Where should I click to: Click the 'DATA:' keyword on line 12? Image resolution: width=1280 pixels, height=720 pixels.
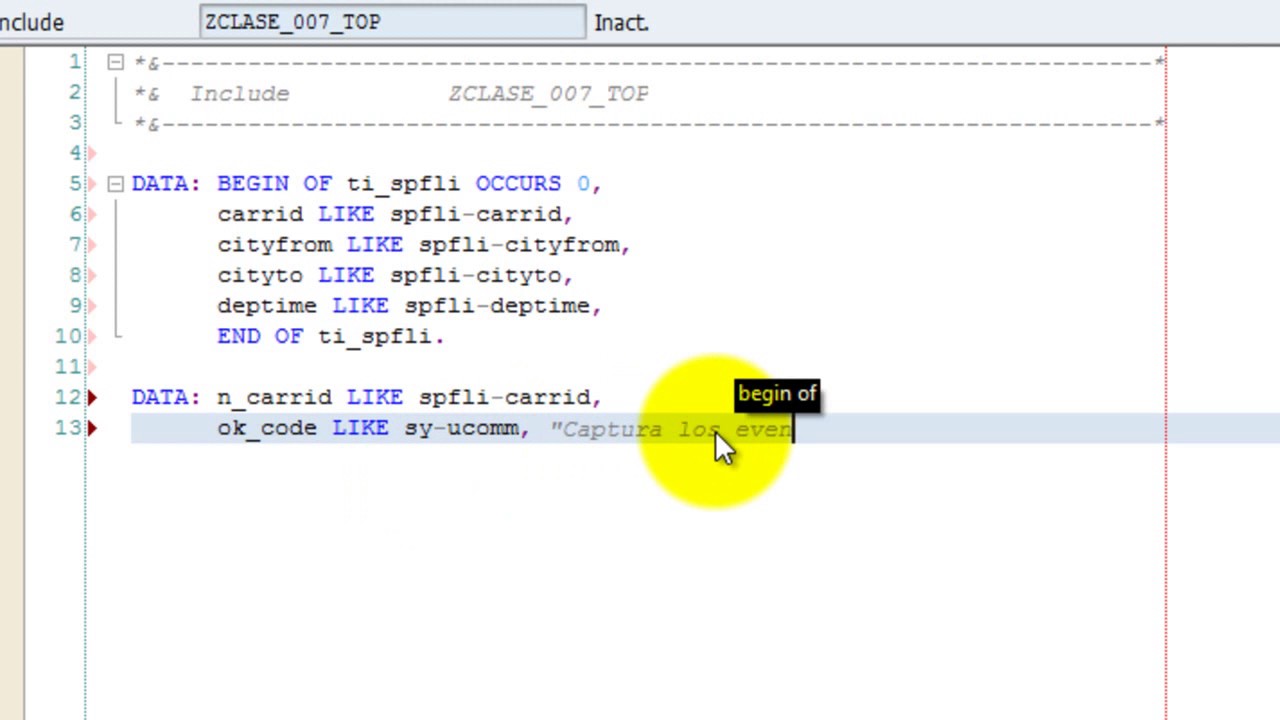166,398
